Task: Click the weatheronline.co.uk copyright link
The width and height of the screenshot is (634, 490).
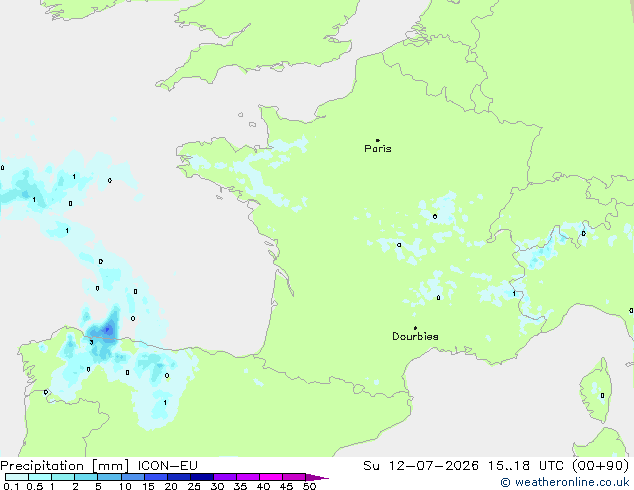Action: click(565, 482)
